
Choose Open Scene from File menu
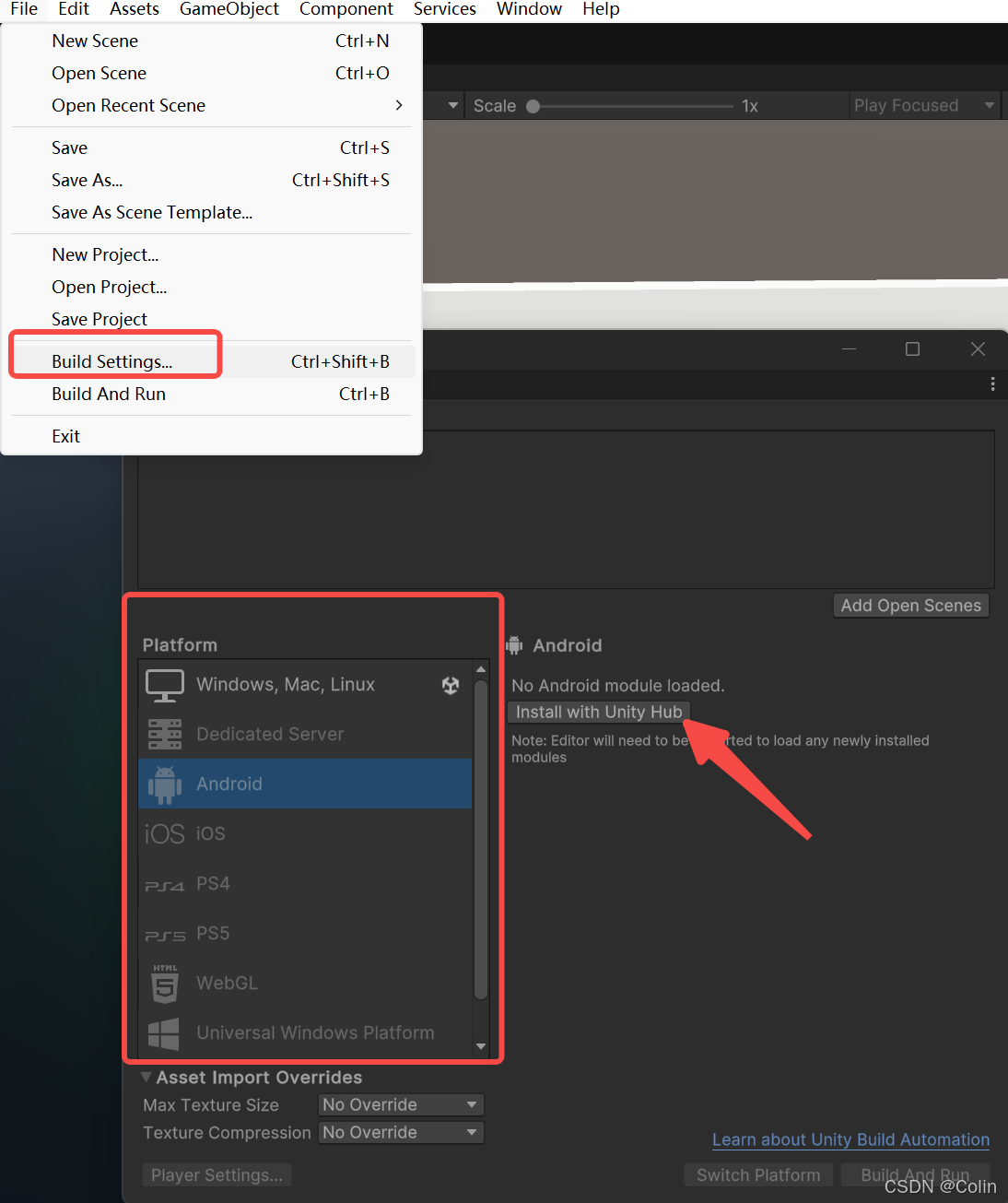(x=212, y=73)
